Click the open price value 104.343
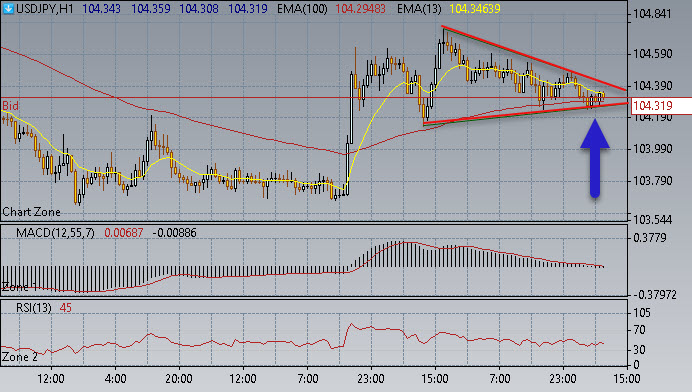The width and height of the screenshot is (692, 392). click(x=101, y=9)
